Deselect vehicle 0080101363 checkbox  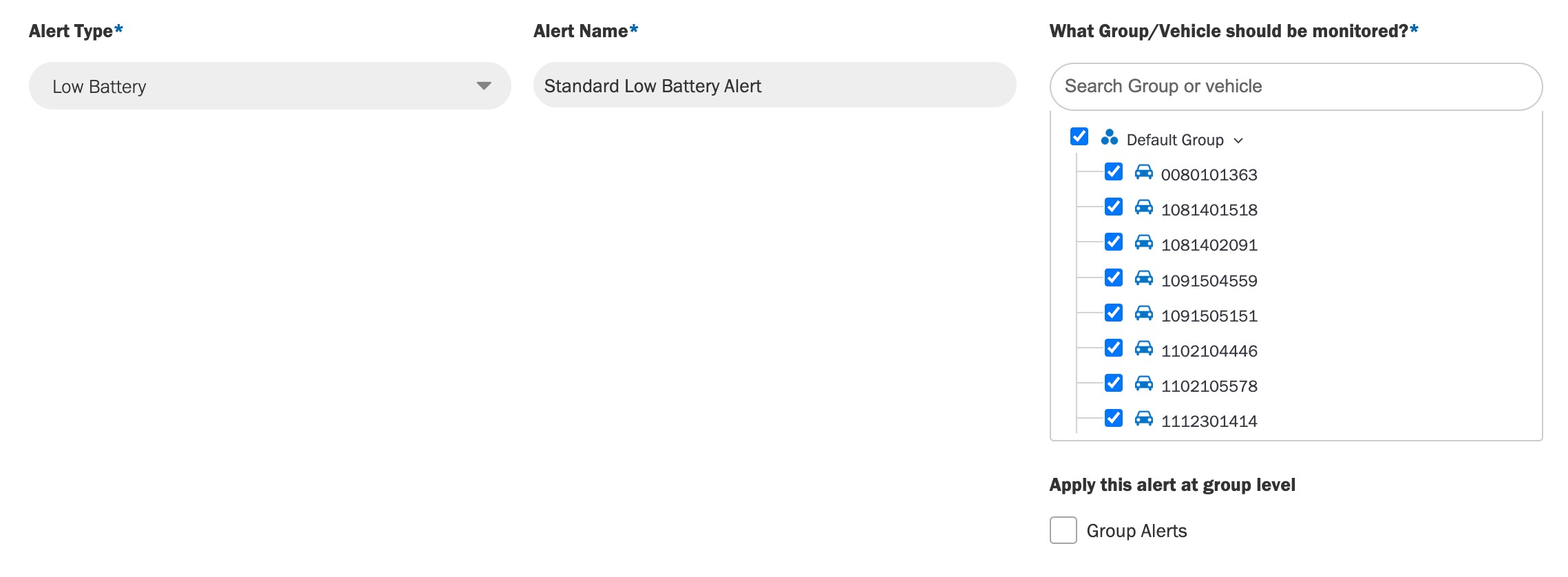coord(1113,171)
